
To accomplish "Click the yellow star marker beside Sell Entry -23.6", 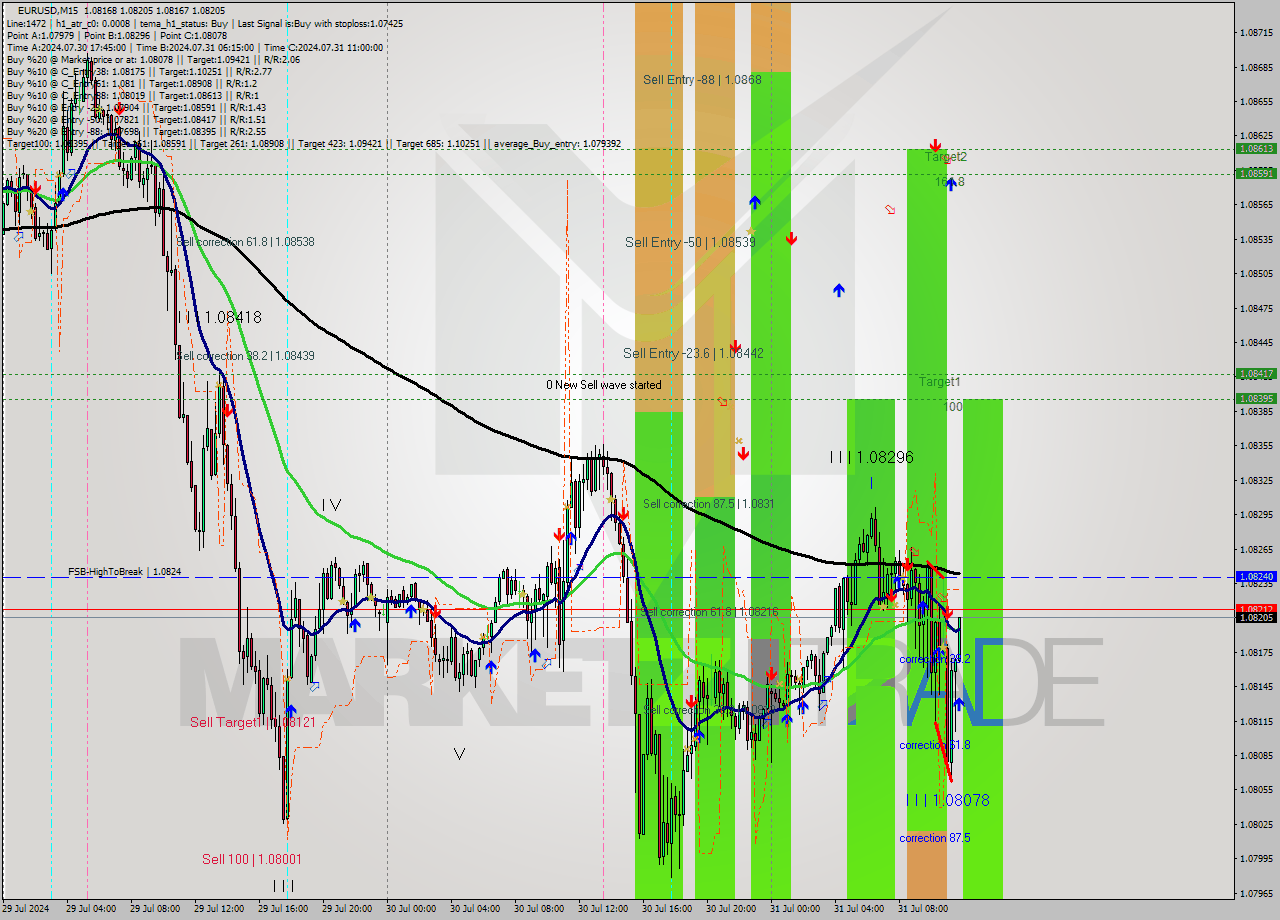I will pos(739,440).
